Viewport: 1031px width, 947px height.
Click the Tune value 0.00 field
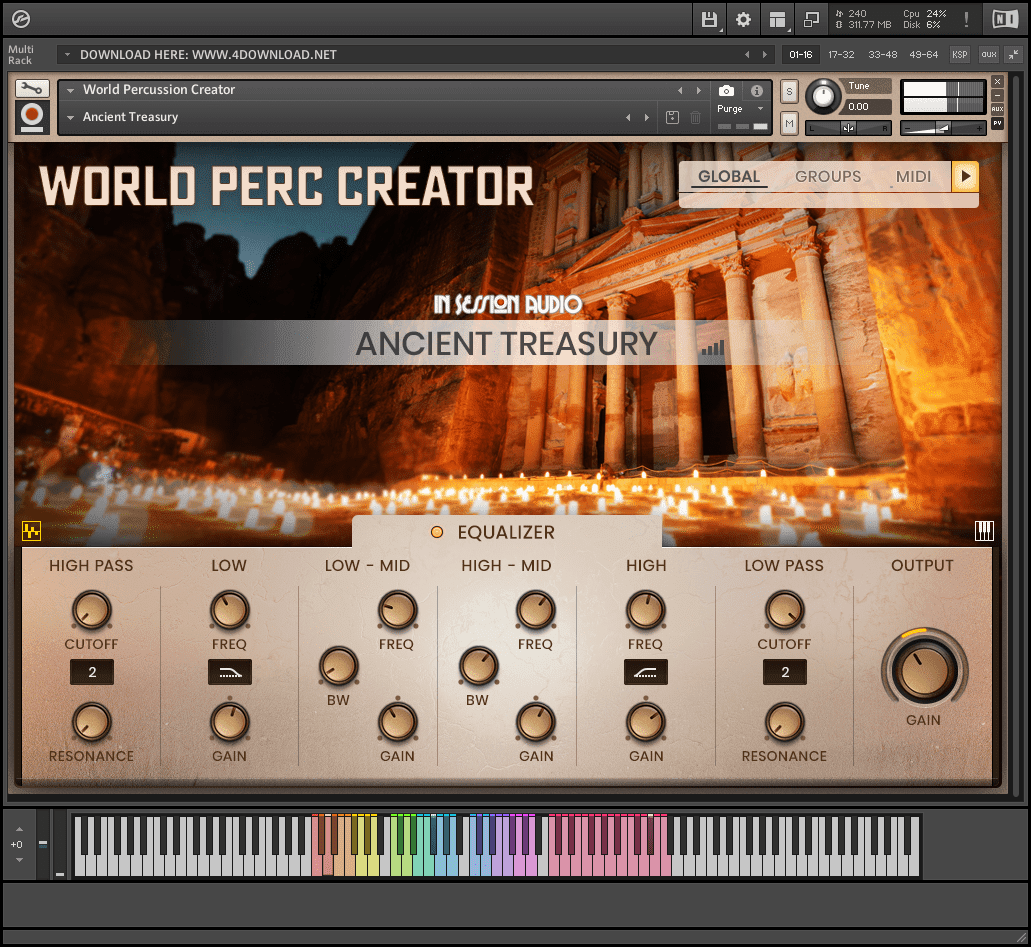(868, 107)
